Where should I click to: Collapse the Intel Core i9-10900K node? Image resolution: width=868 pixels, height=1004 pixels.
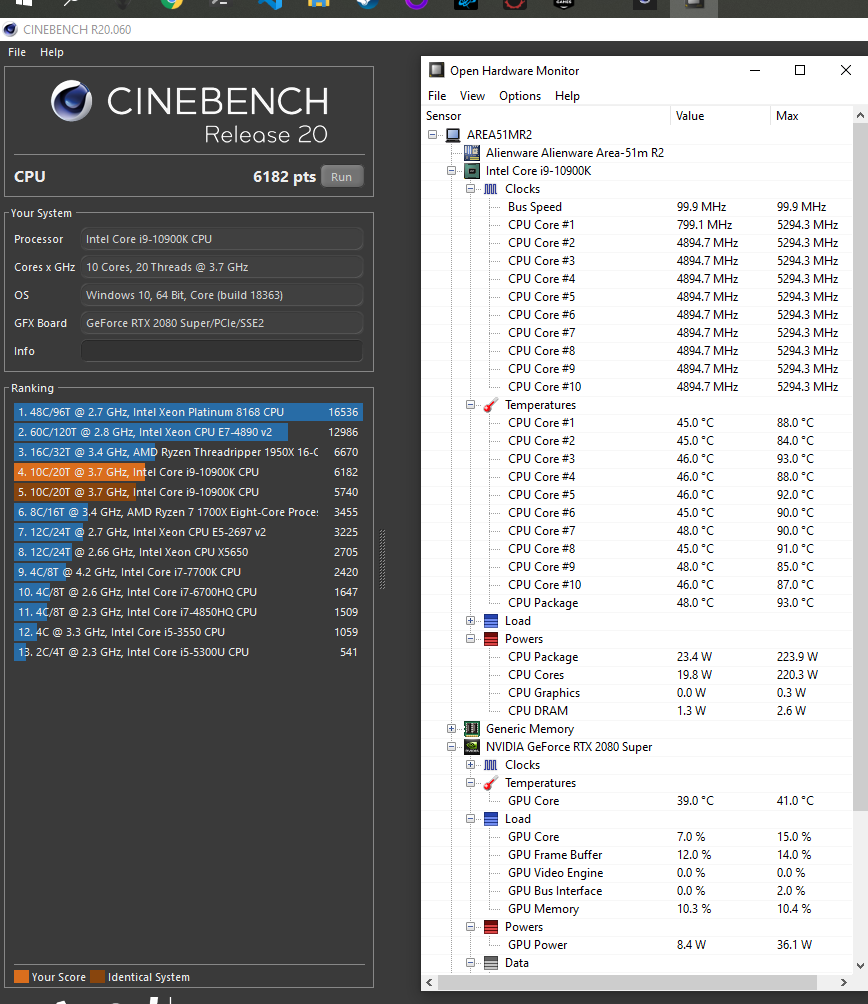pyautogui.click(x=451, y=170)
